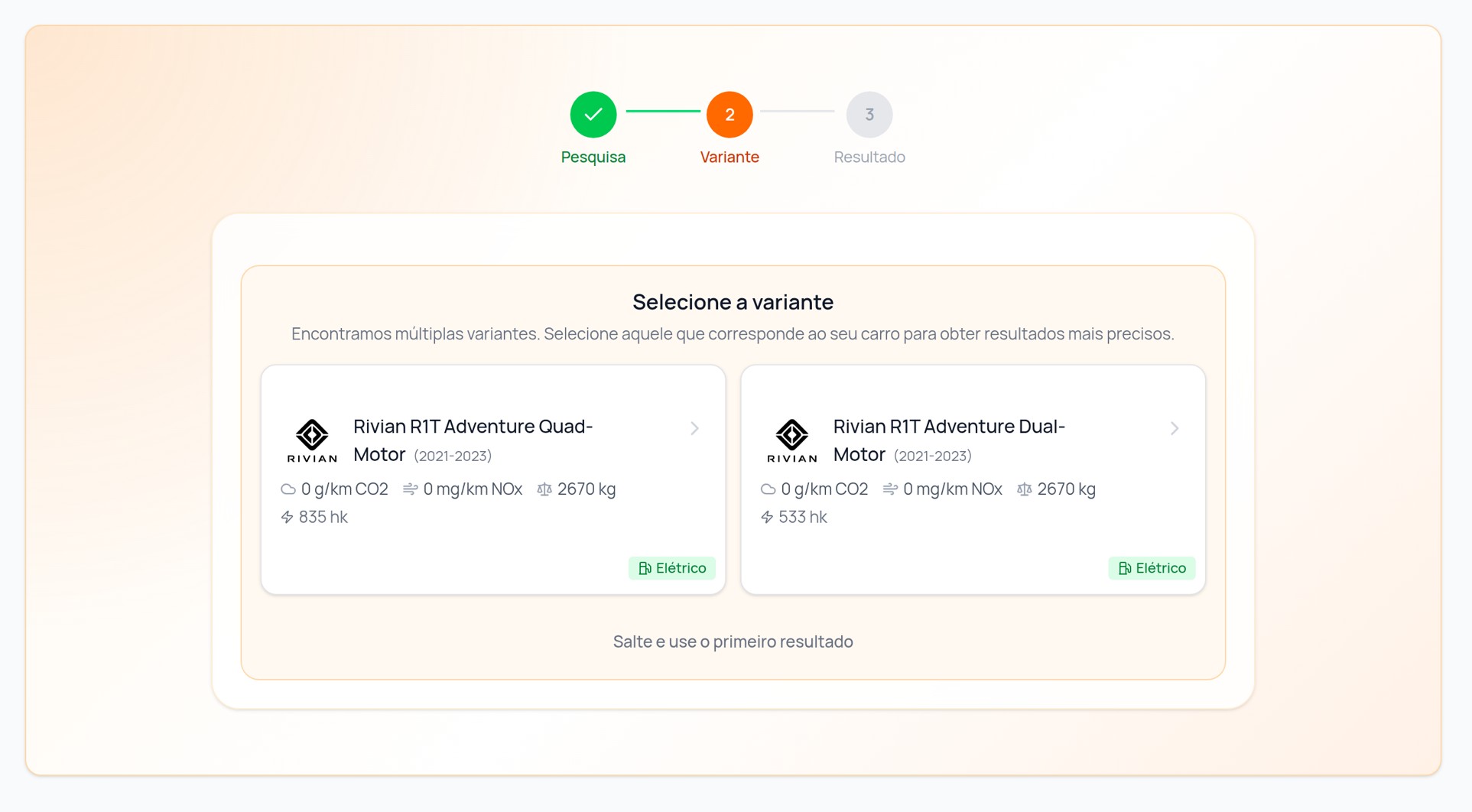Image resolution: width=1472 pixels, height=812 pixels.
Task: Select the Variante step label
Action: point(730,157)
